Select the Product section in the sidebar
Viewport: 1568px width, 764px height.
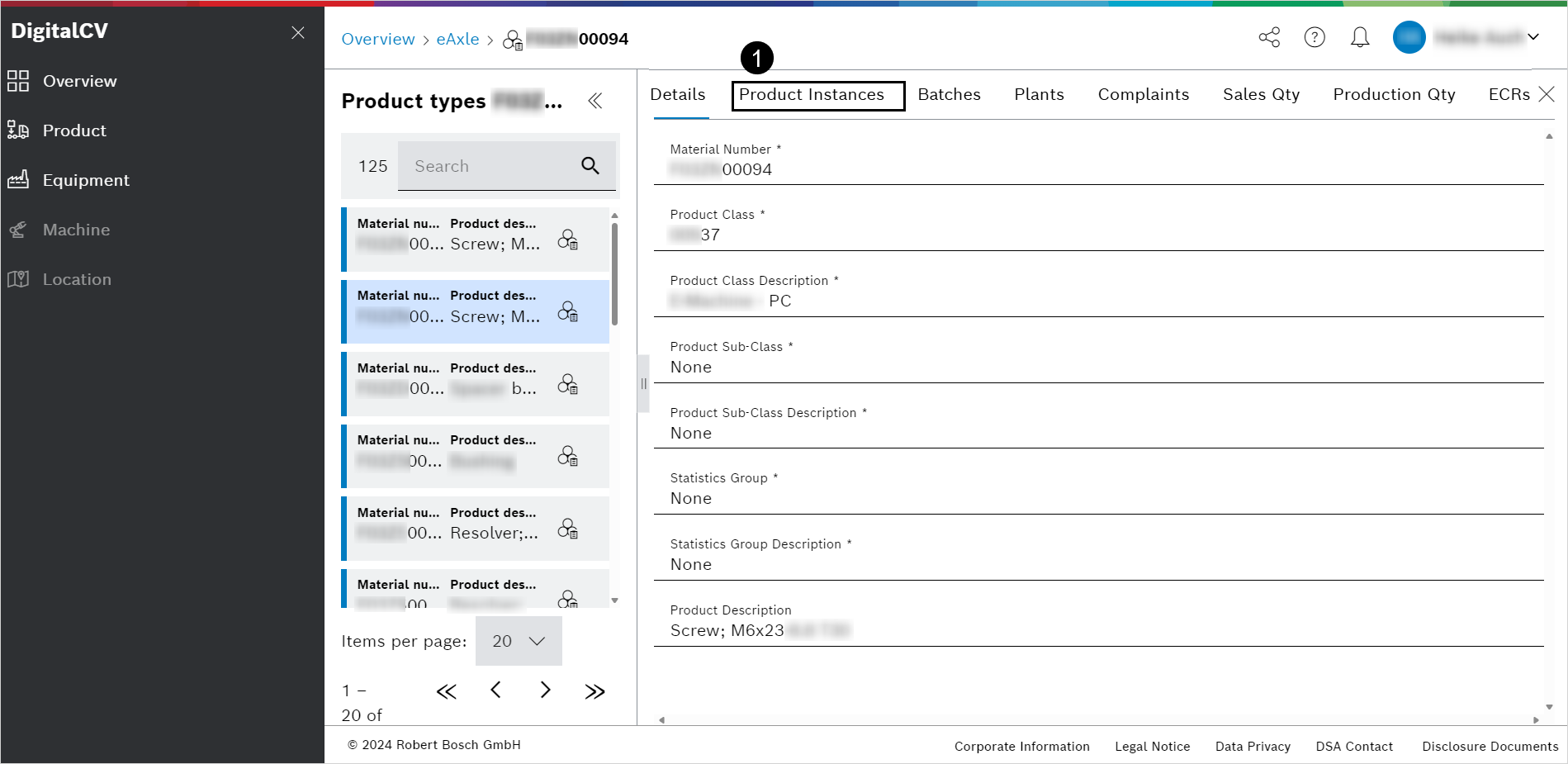point(74,130)
